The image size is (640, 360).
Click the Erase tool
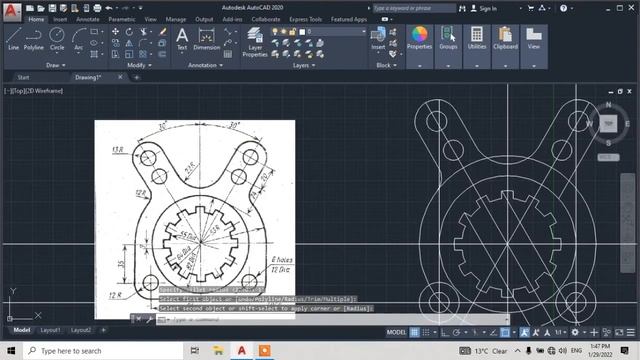click(x=162, y=31)
